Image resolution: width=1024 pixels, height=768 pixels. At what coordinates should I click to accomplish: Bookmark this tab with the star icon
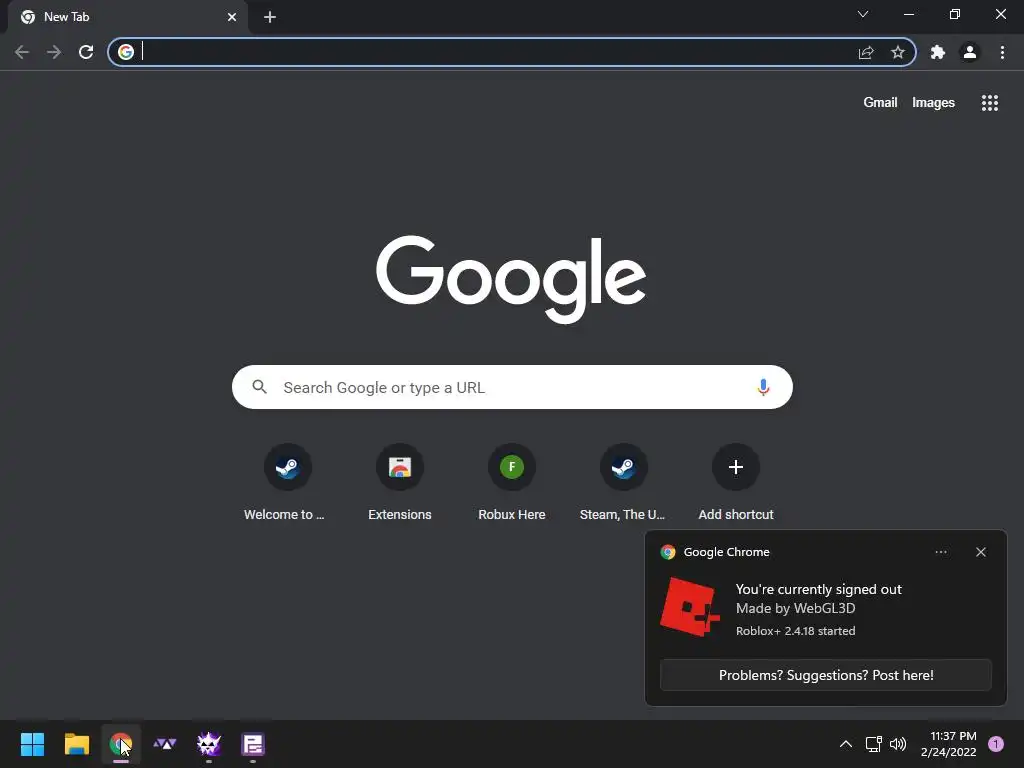(x=898, y=52)
